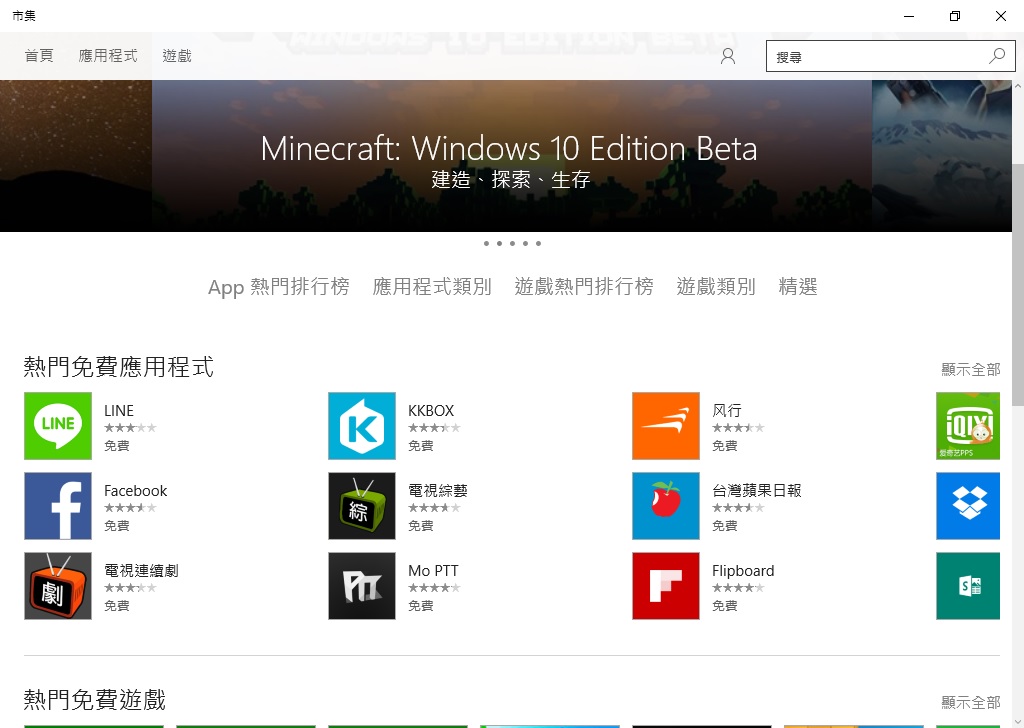Viewport: 1024px width, 728px height.
Task: Open 遊戲熱門排行榜 link
Action: pyautogui.click(x=584, y=287)
